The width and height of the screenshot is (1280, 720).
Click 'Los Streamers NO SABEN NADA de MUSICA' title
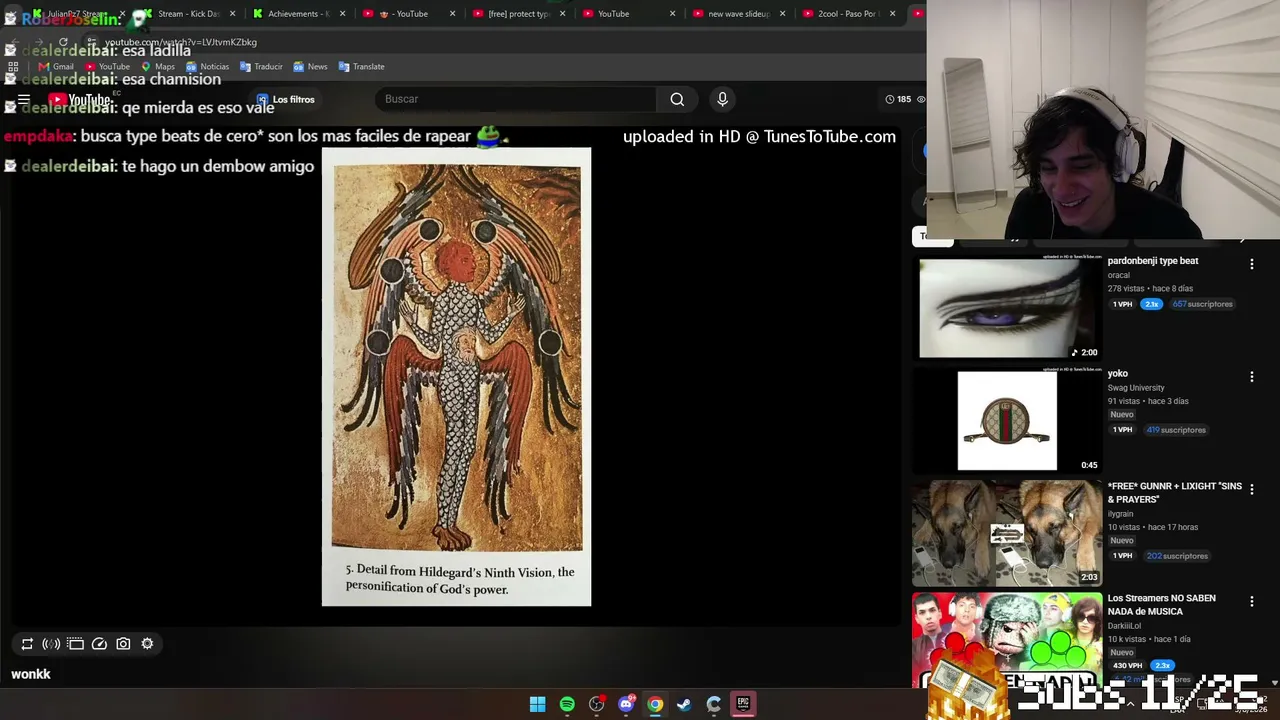(x=1162, y=605)
